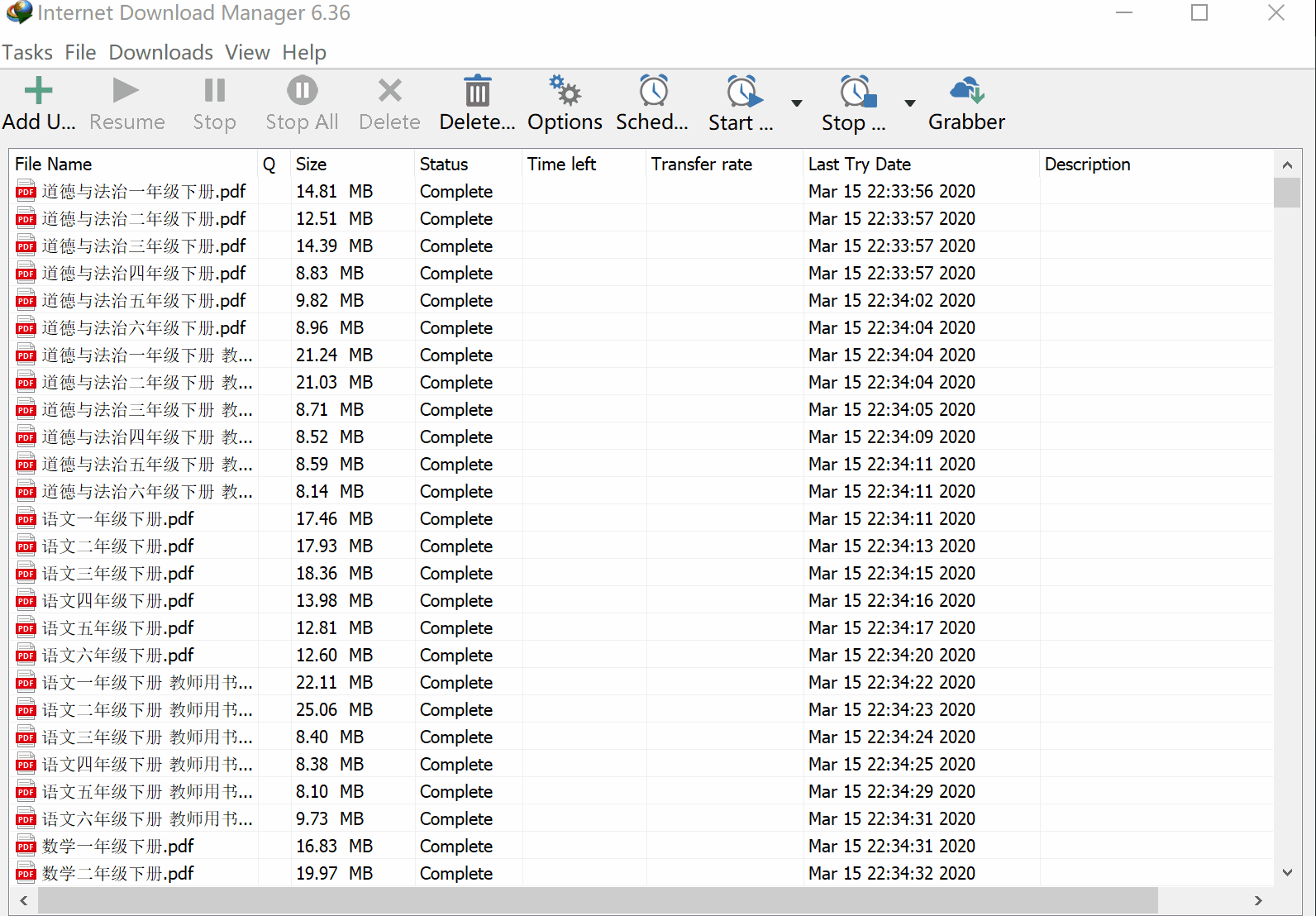This screenshot has height=916, width=1316.
Task: Click the vertical scrollbar up arrow
Action: point(1287,165)
